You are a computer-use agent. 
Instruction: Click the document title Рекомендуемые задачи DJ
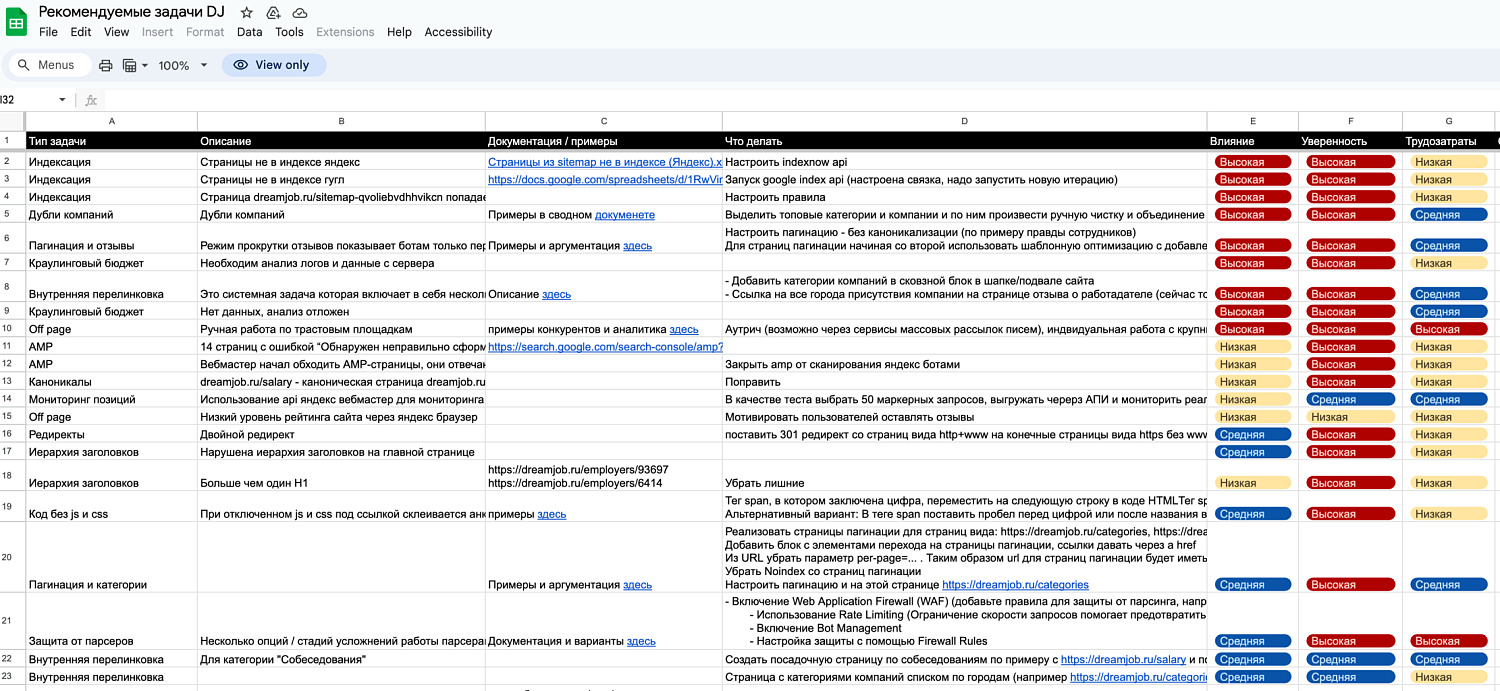coord(132,12)
